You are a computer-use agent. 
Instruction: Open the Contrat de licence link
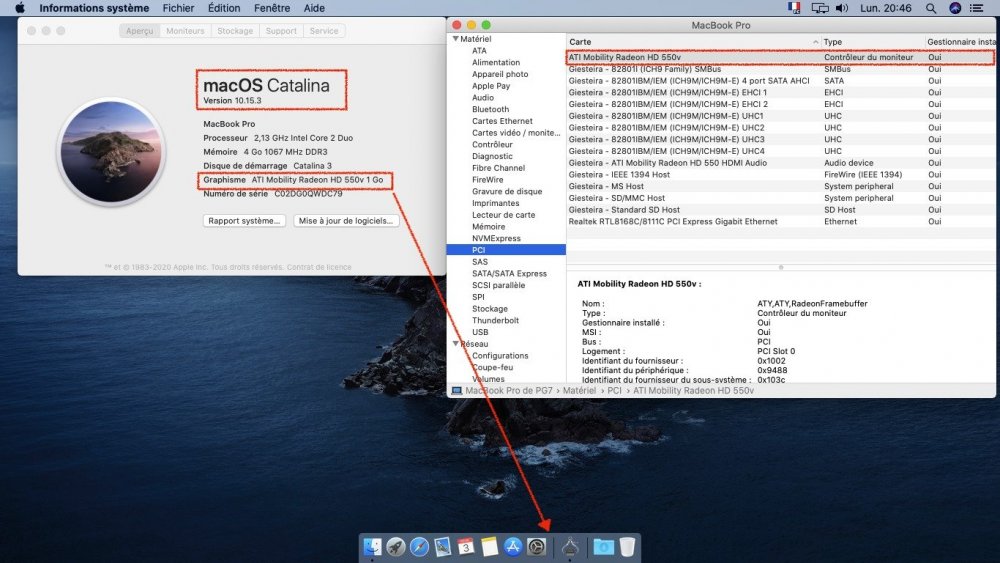[x=319, y=267]
